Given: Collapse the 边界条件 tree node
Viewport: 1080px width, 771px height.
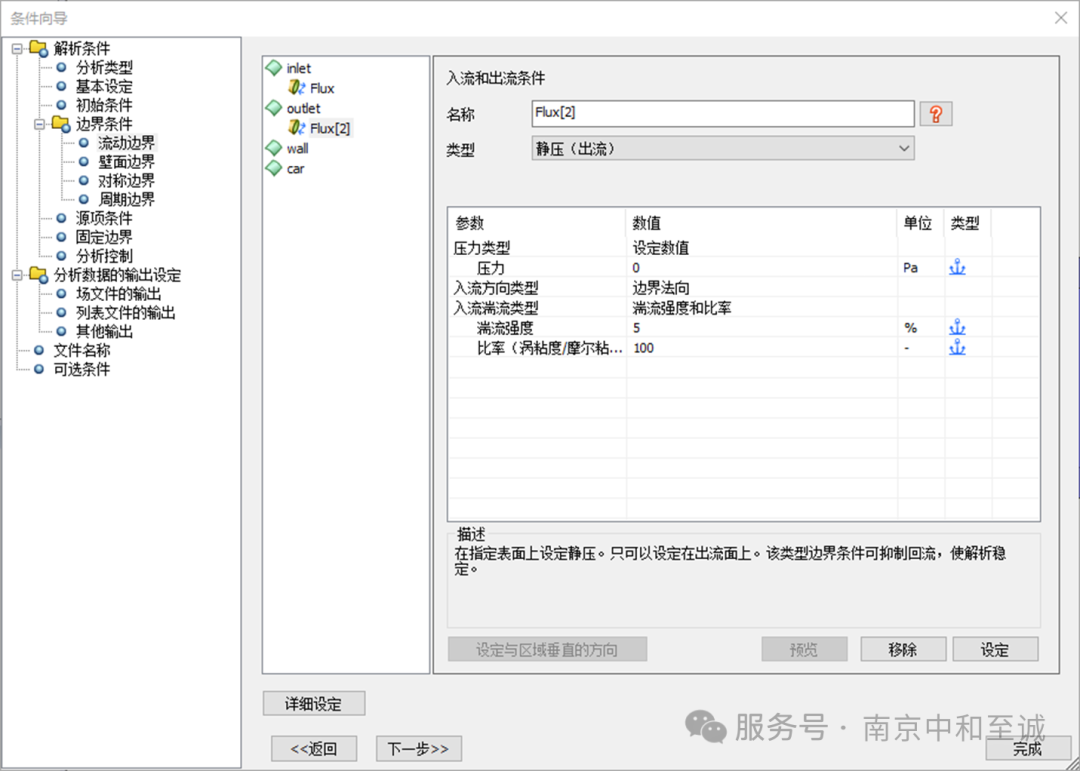Looking at the screenshot, I should (39, 124).
